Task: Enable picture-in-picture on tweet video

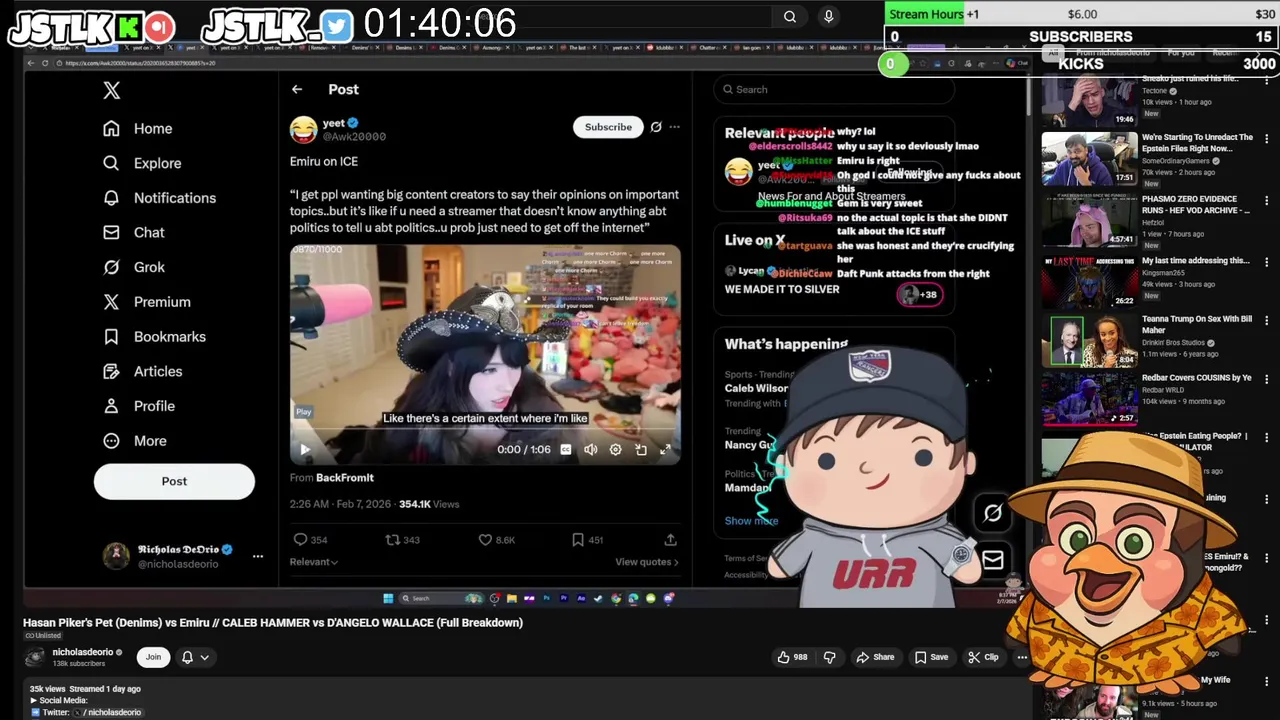Action: (x=641, y=450)
